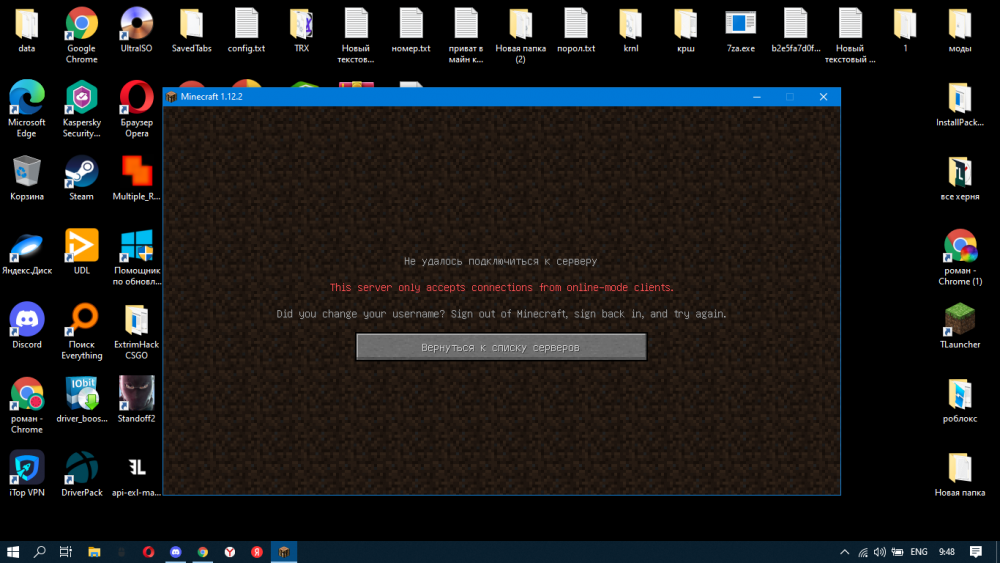Viewport: 1000px width, 563px height.
Task: Open the network icon in tray
Action: click(x=862, y=552)
